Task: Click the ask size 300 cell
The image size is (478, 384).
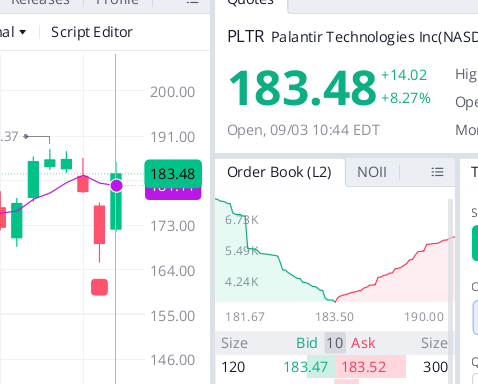Action: tap(435, 367)
